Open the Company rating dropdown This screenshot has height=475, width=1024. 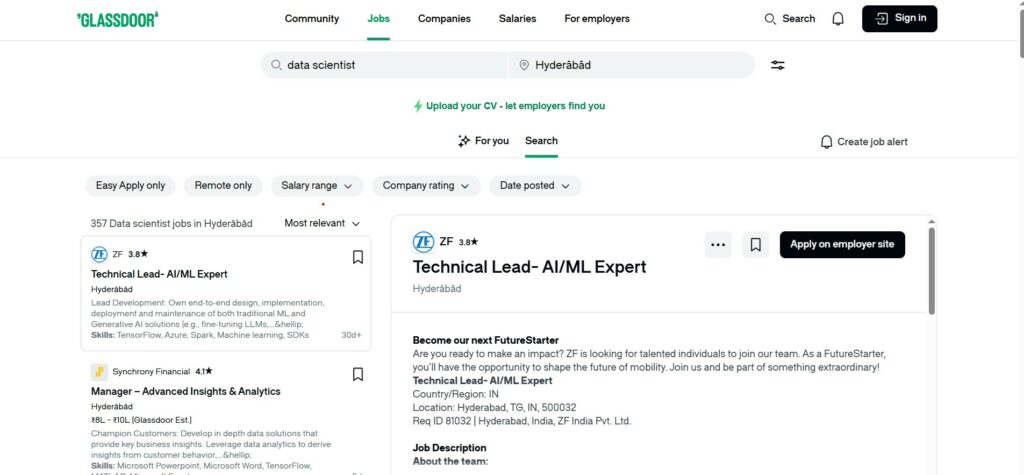(426, 186)
